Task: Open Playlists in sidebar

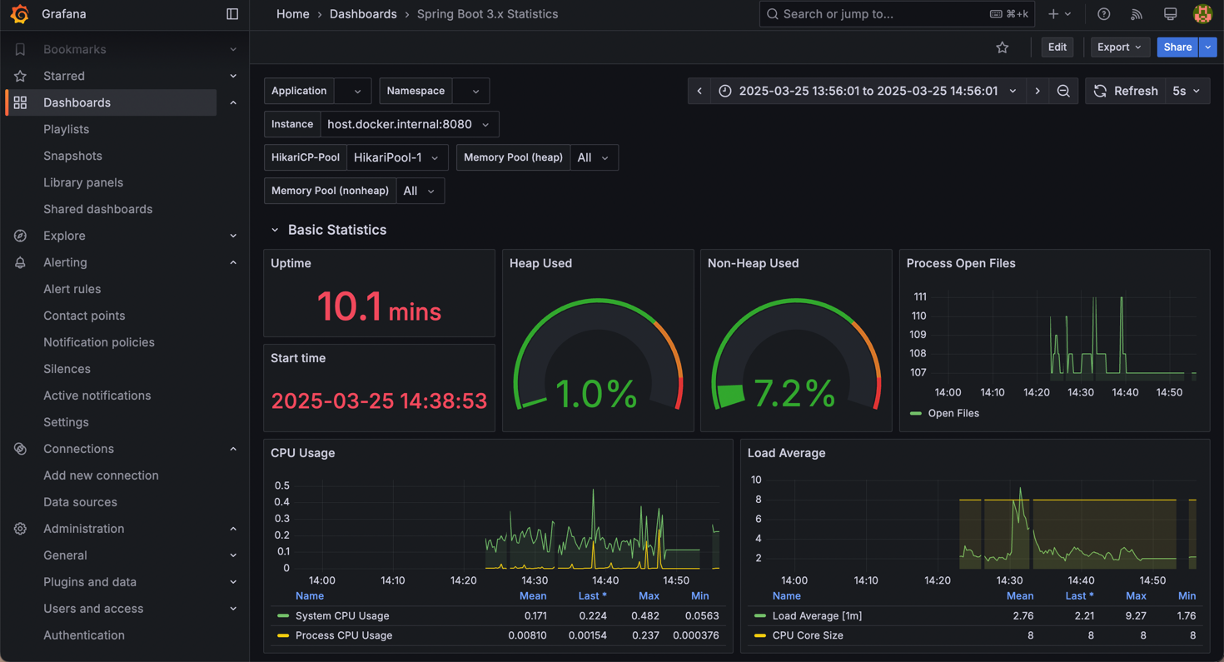Action: pyautogui.click(x=66, y=129)
